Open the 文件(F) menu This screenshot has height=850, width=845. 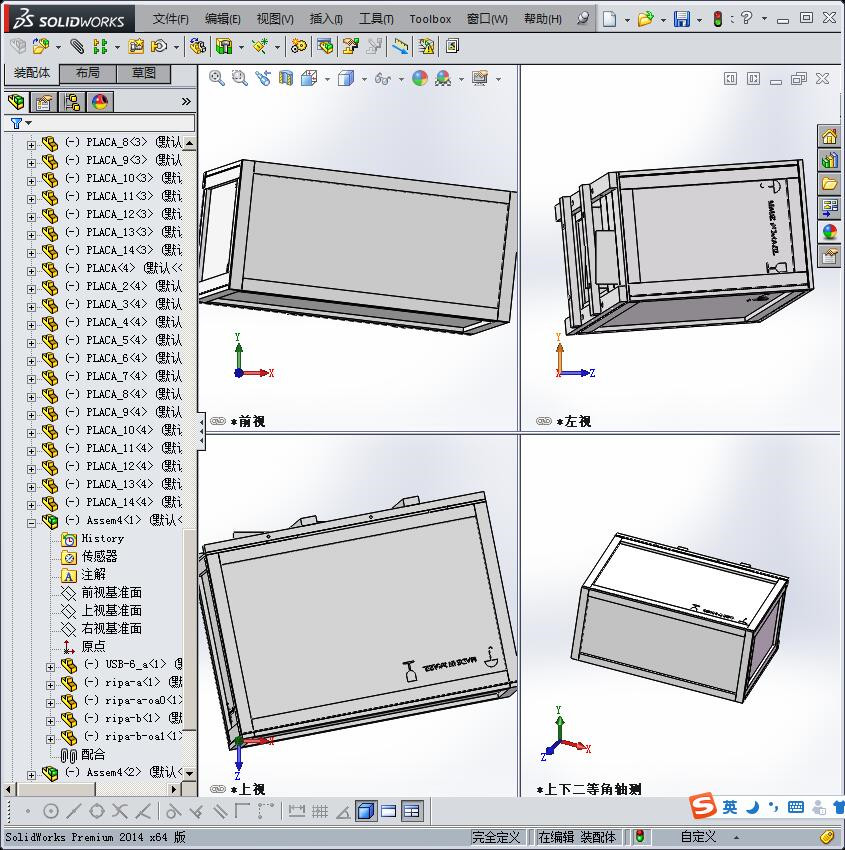point(171,19)
